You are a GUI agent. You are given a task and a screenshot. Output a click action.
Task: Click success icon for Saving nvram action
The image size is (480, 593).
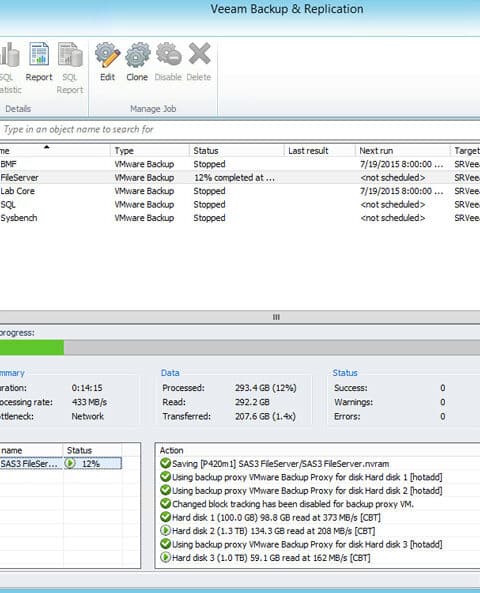pyautogui.click(x=165, y=463)
